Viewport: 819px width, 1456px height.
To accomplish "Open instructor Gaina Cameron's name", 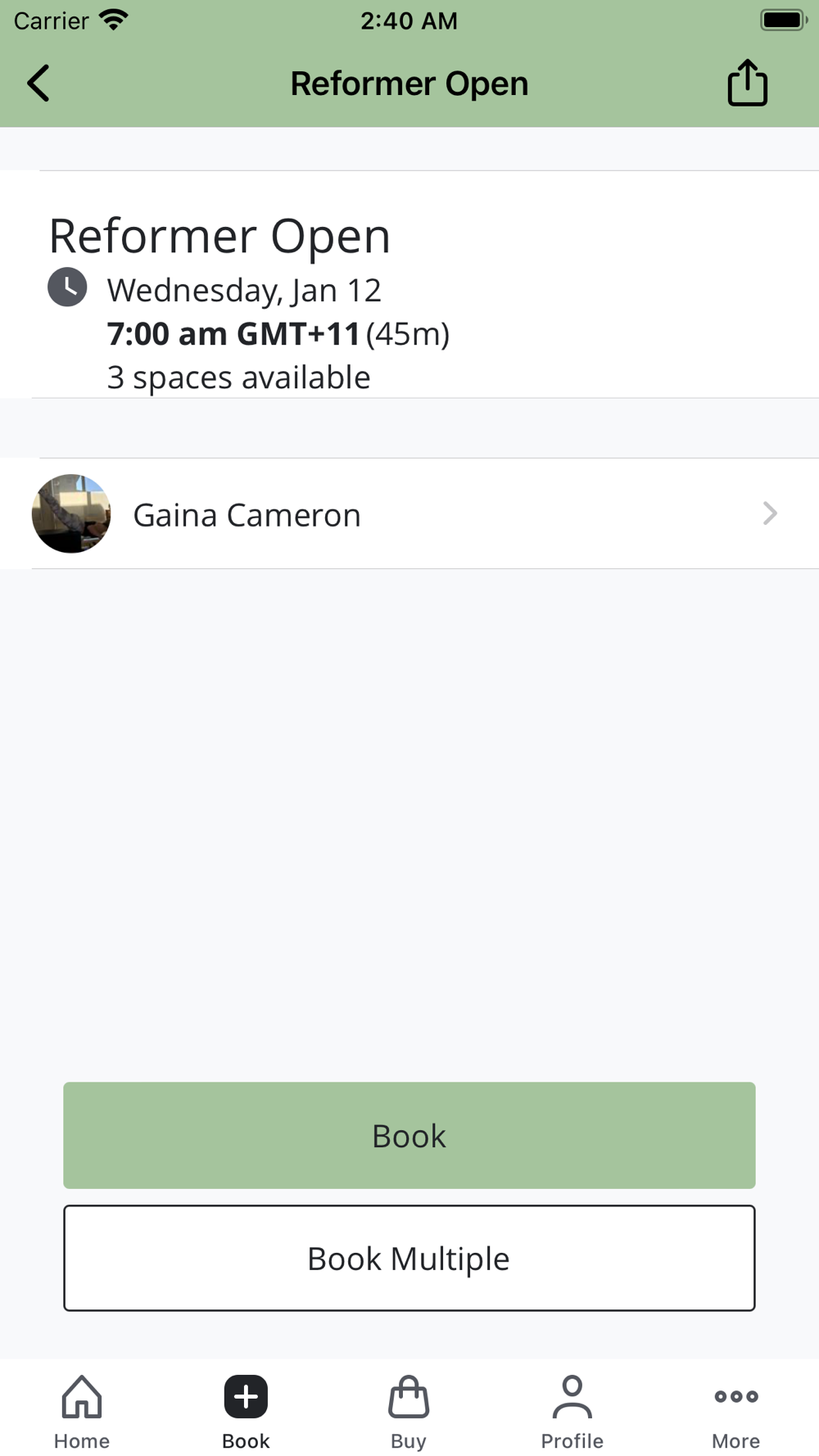I will (247, 515).
